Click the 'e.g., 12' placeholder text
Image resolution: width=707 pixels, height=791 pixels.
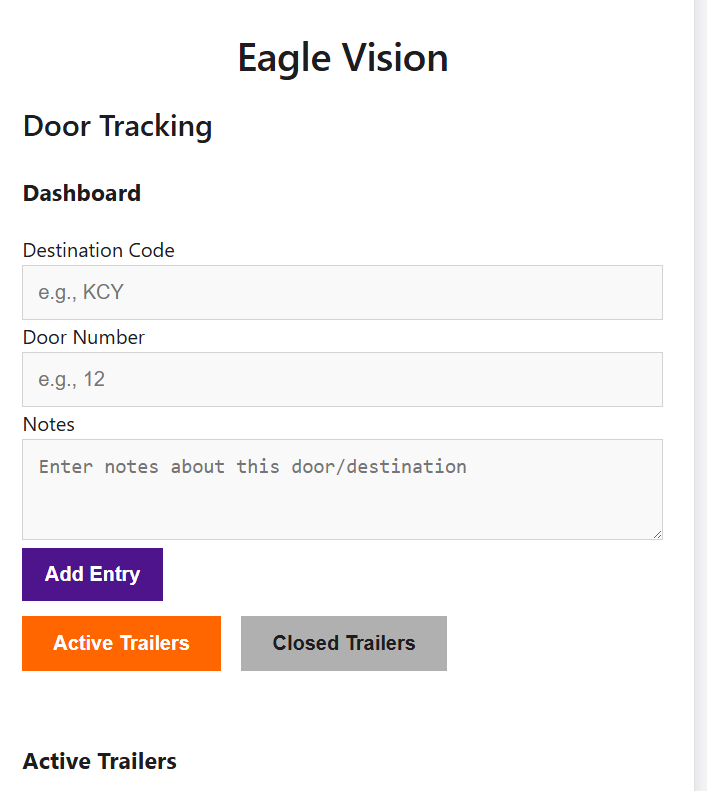point(72,379)
